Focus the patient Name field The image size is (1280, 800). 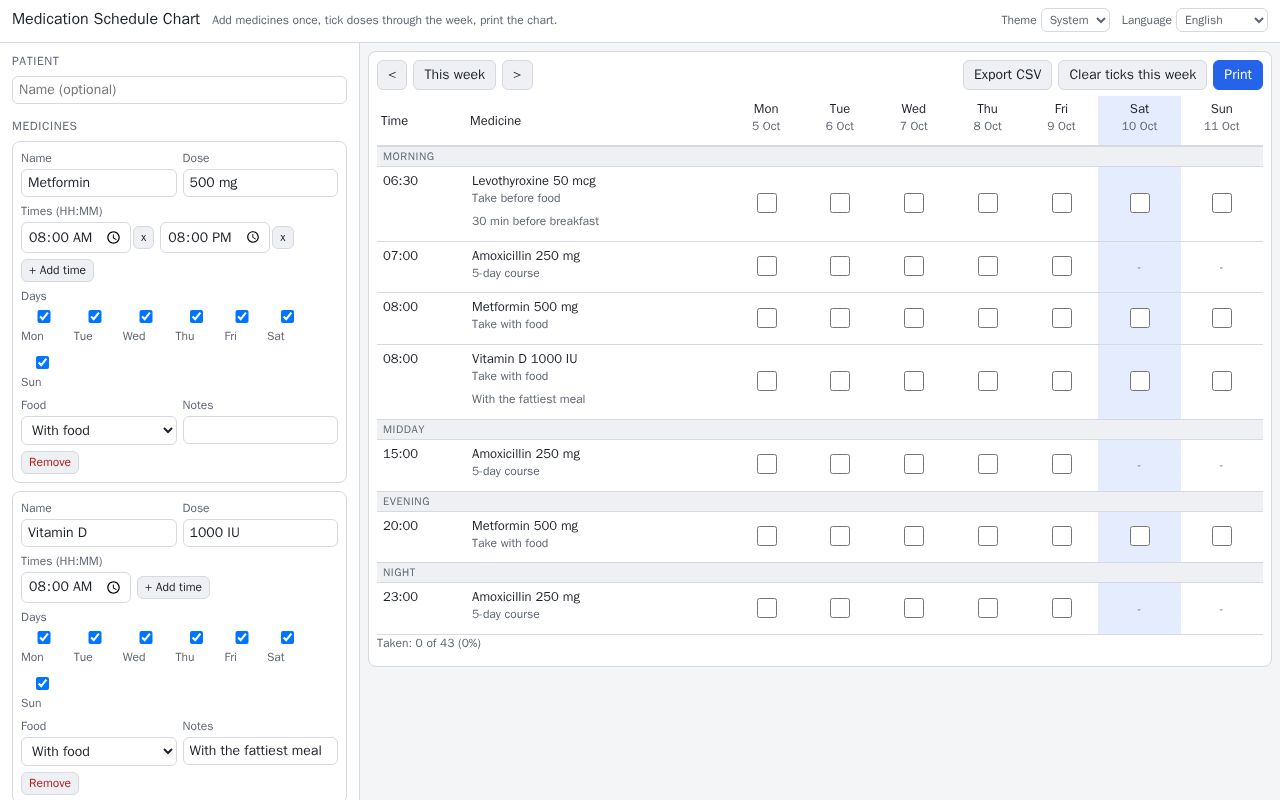(179, 90)
